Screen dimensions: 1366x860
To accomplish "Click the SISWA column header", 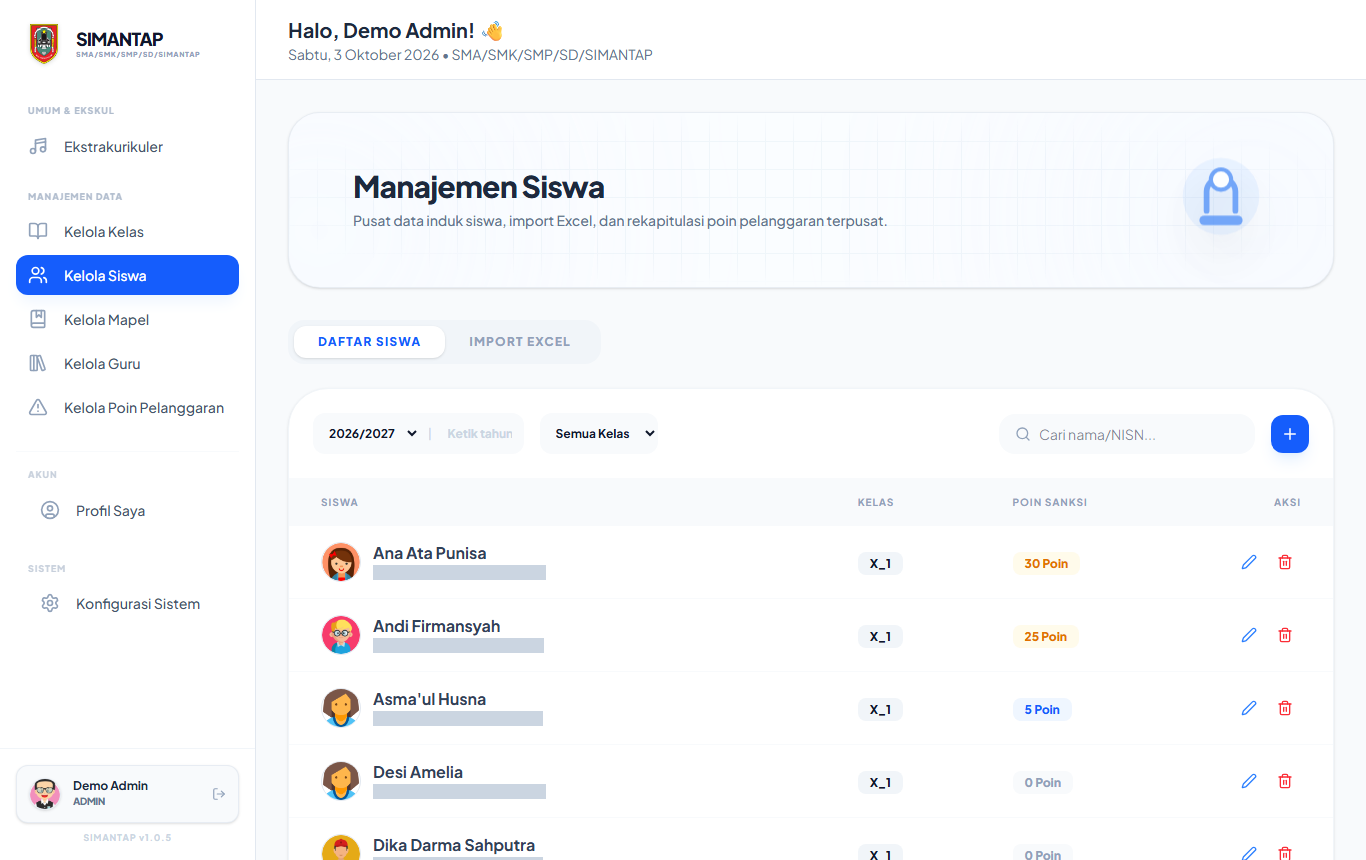I will 340,502.
